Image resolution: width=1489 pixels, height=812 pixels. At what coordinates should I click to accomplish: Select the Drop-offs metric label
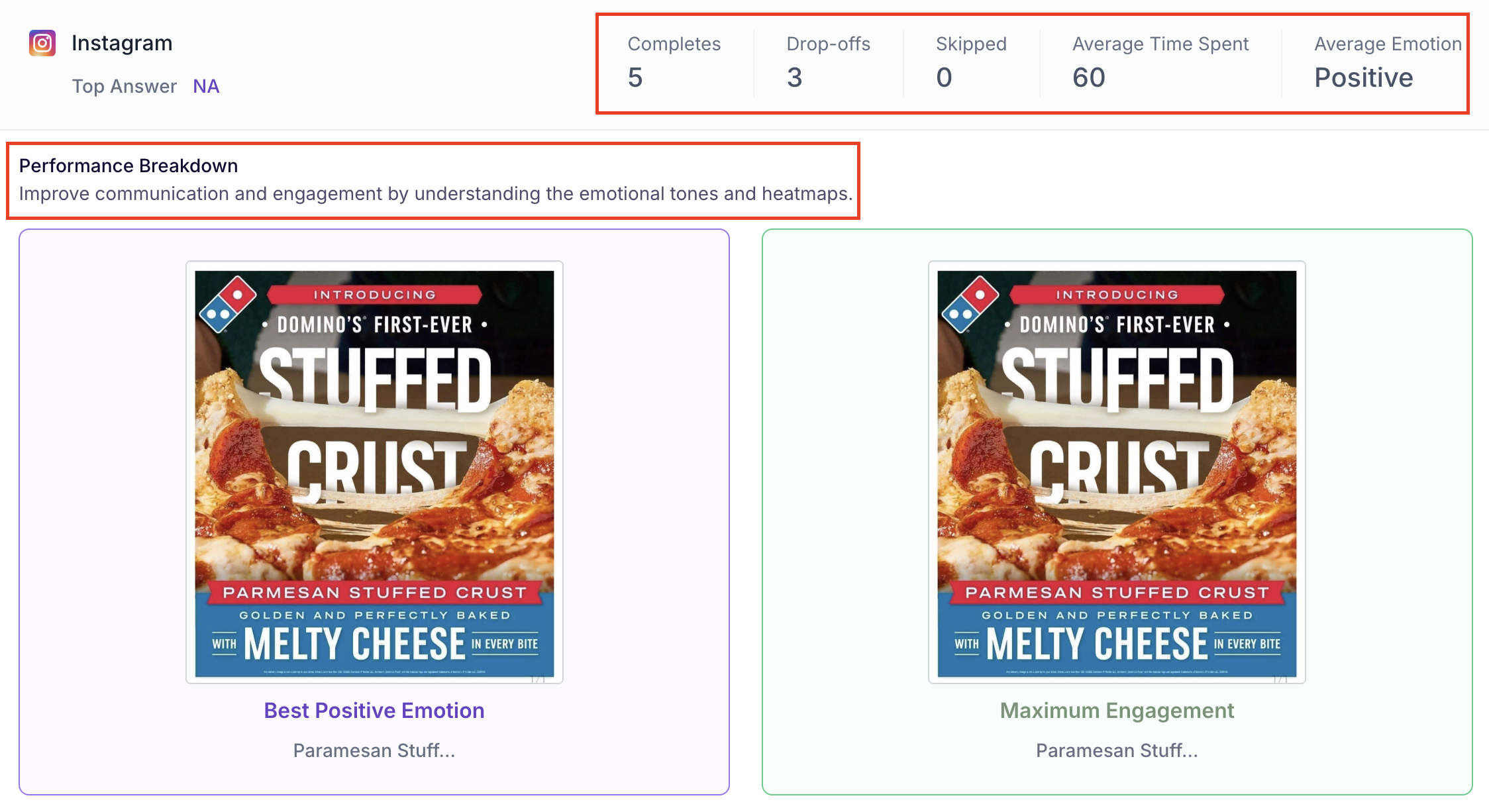[x=828, y=44]
